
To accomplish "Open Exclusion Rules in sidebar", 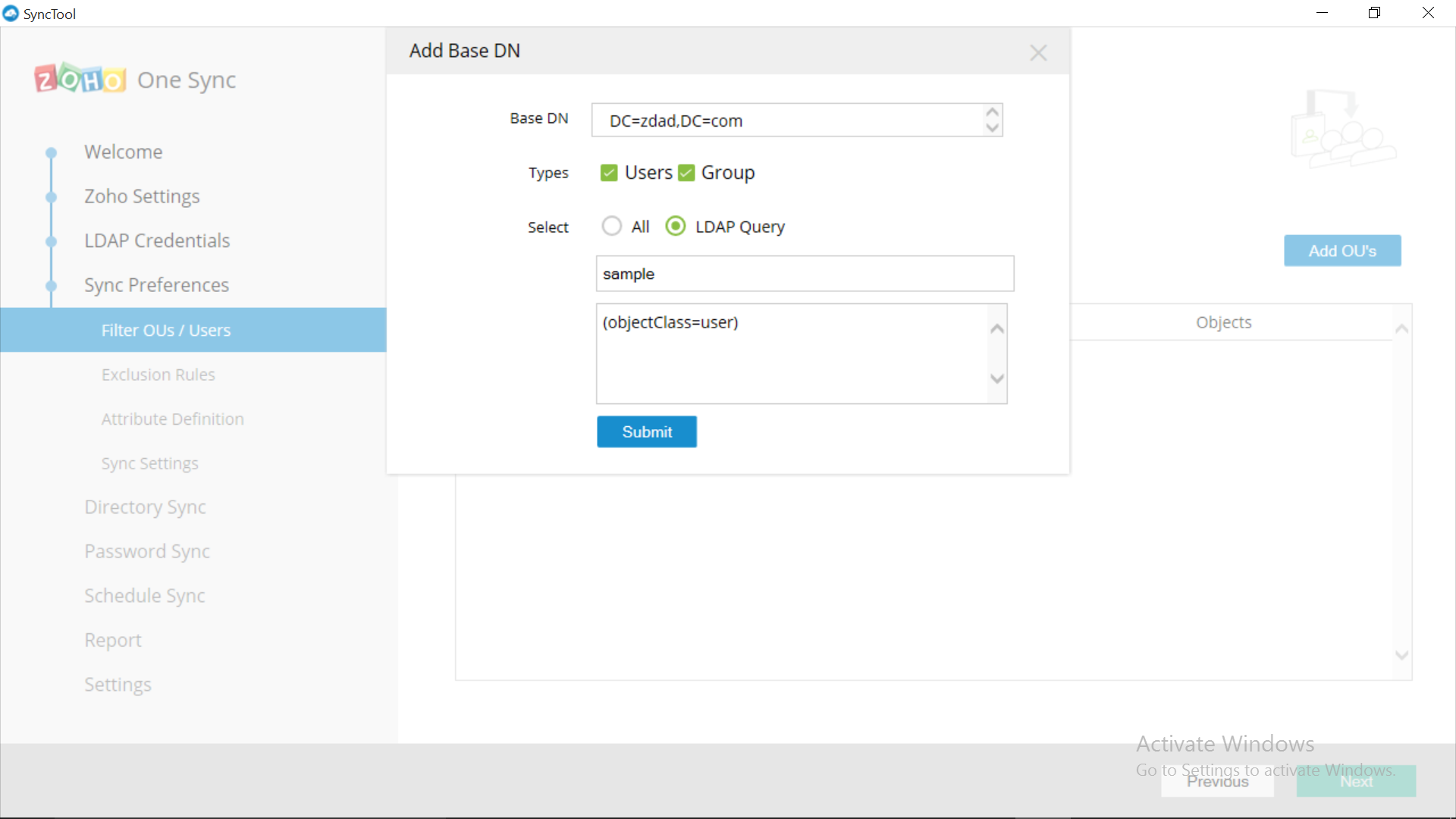I will coord(158,375).
